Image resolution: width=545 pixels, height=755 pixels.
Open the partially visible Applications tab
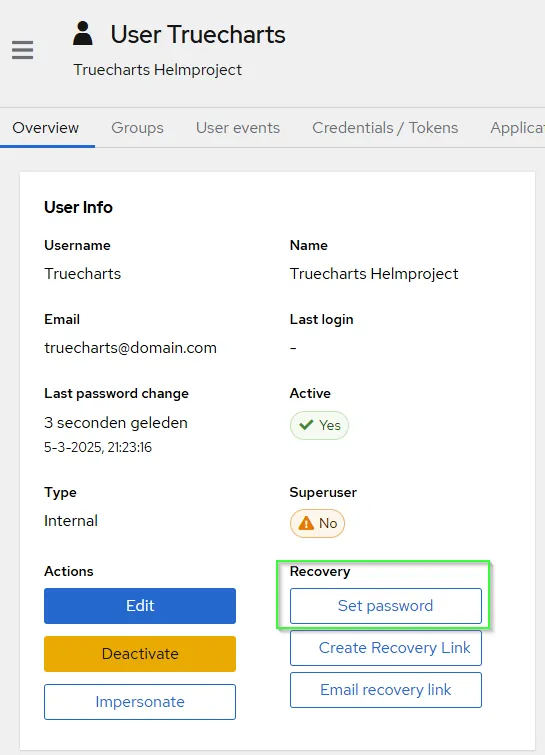pos(517,128)
